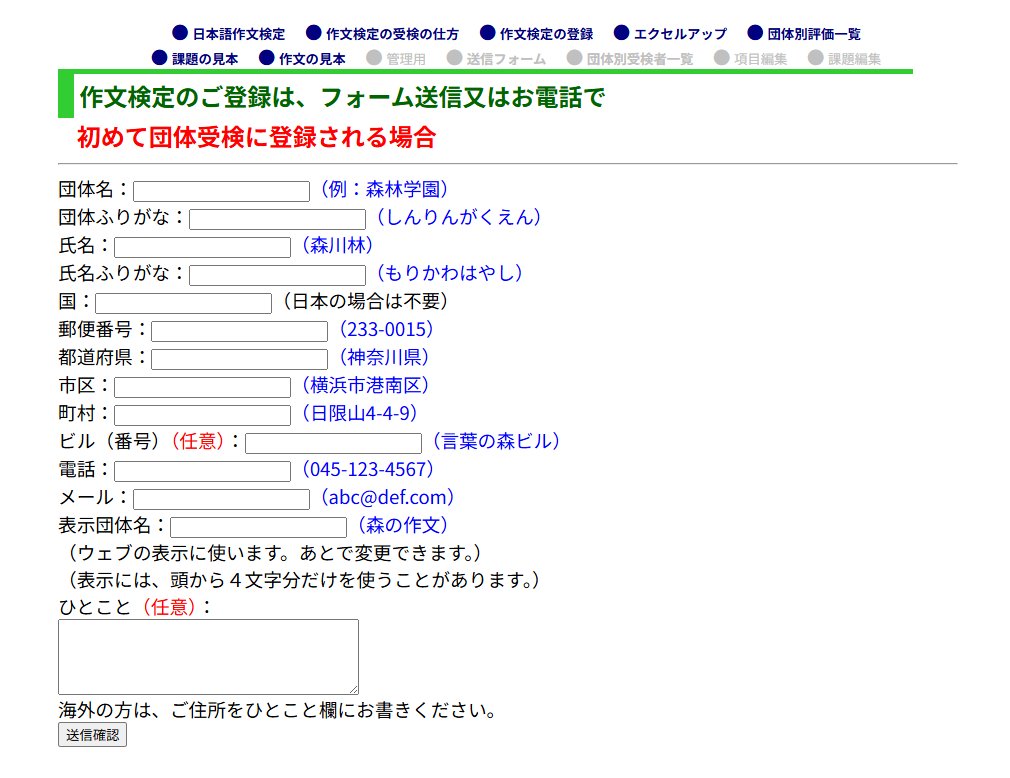
Task: Click the 都道府県 text box
Action: pos(239,359)
